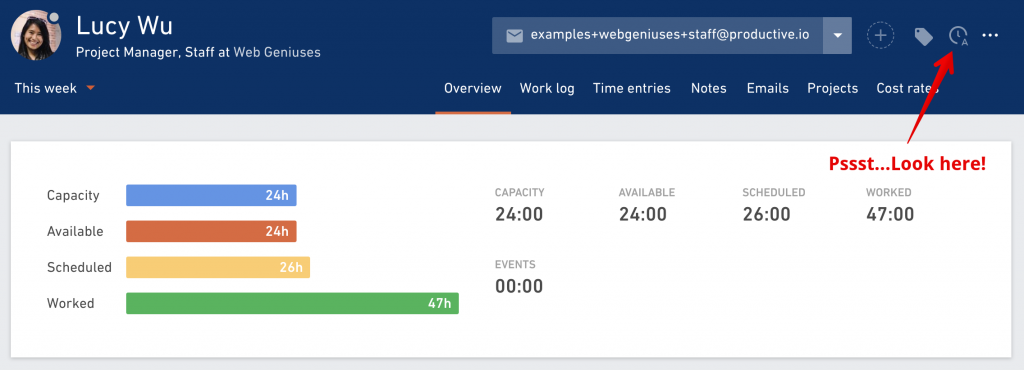This screenshot has height=370, width=1024.
Task: Open the Time entries tab
Action: (x=632, y=88)
